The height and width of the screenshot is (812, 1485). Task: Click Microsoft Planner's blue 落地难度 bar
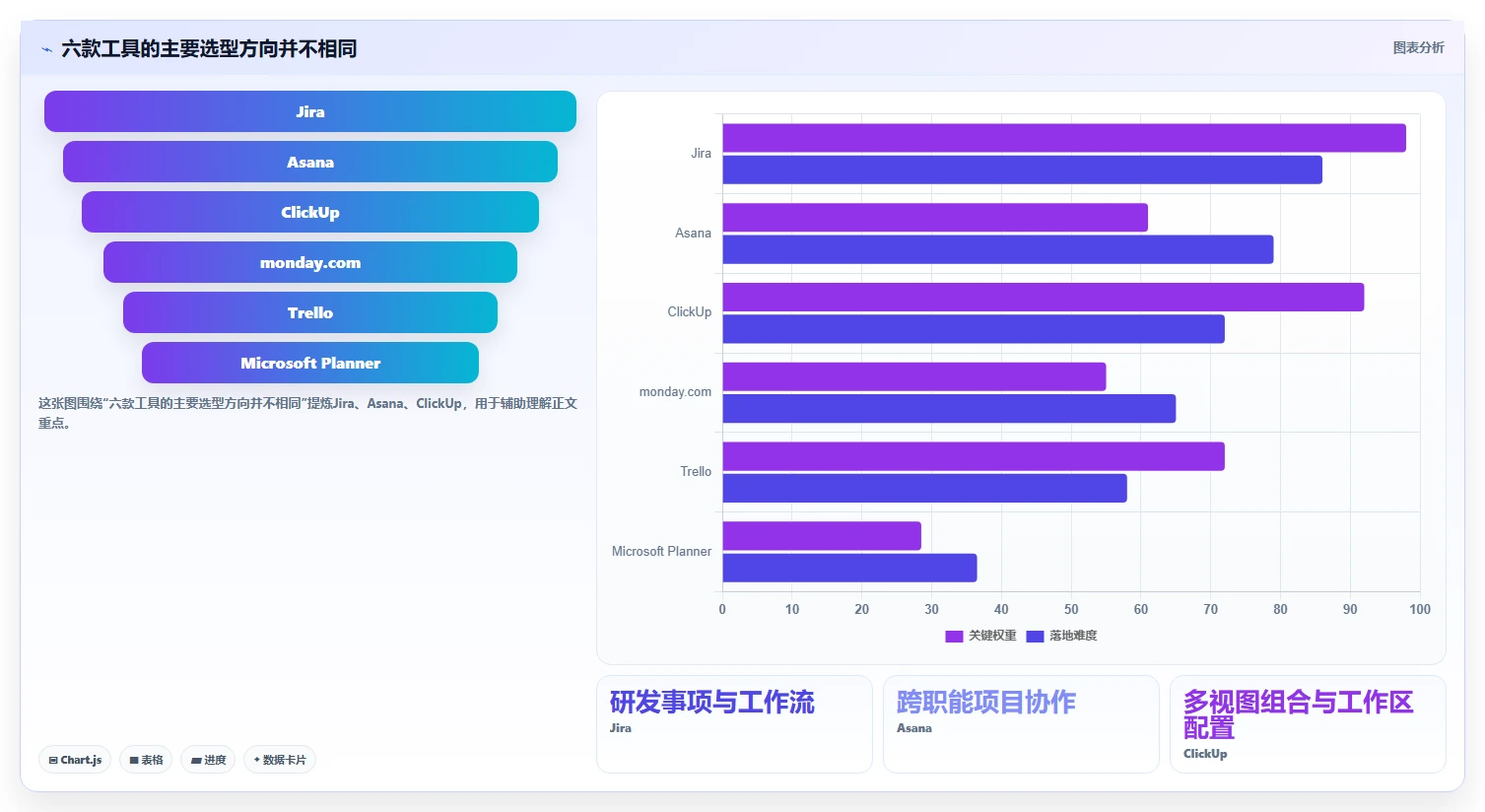pyautogui.click(x=849, y=568)
